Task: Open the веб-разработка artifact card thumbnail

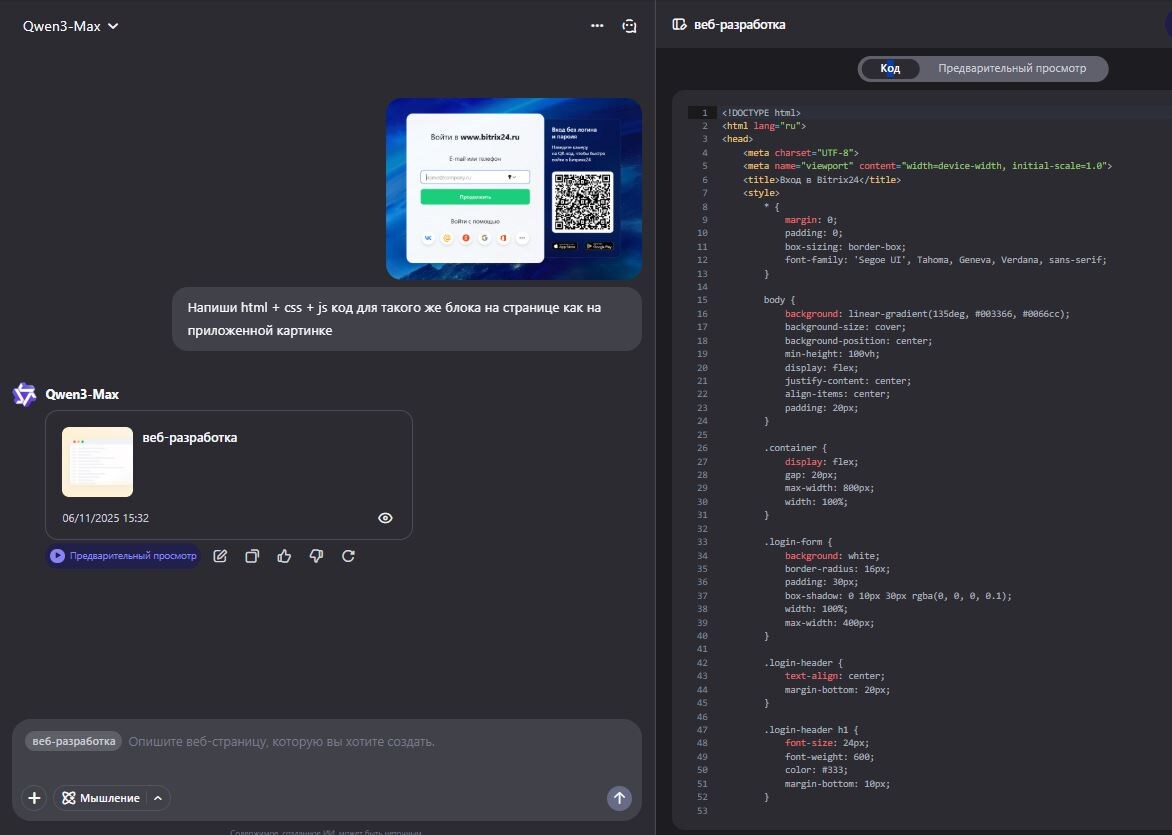Action: coord(97,462)
